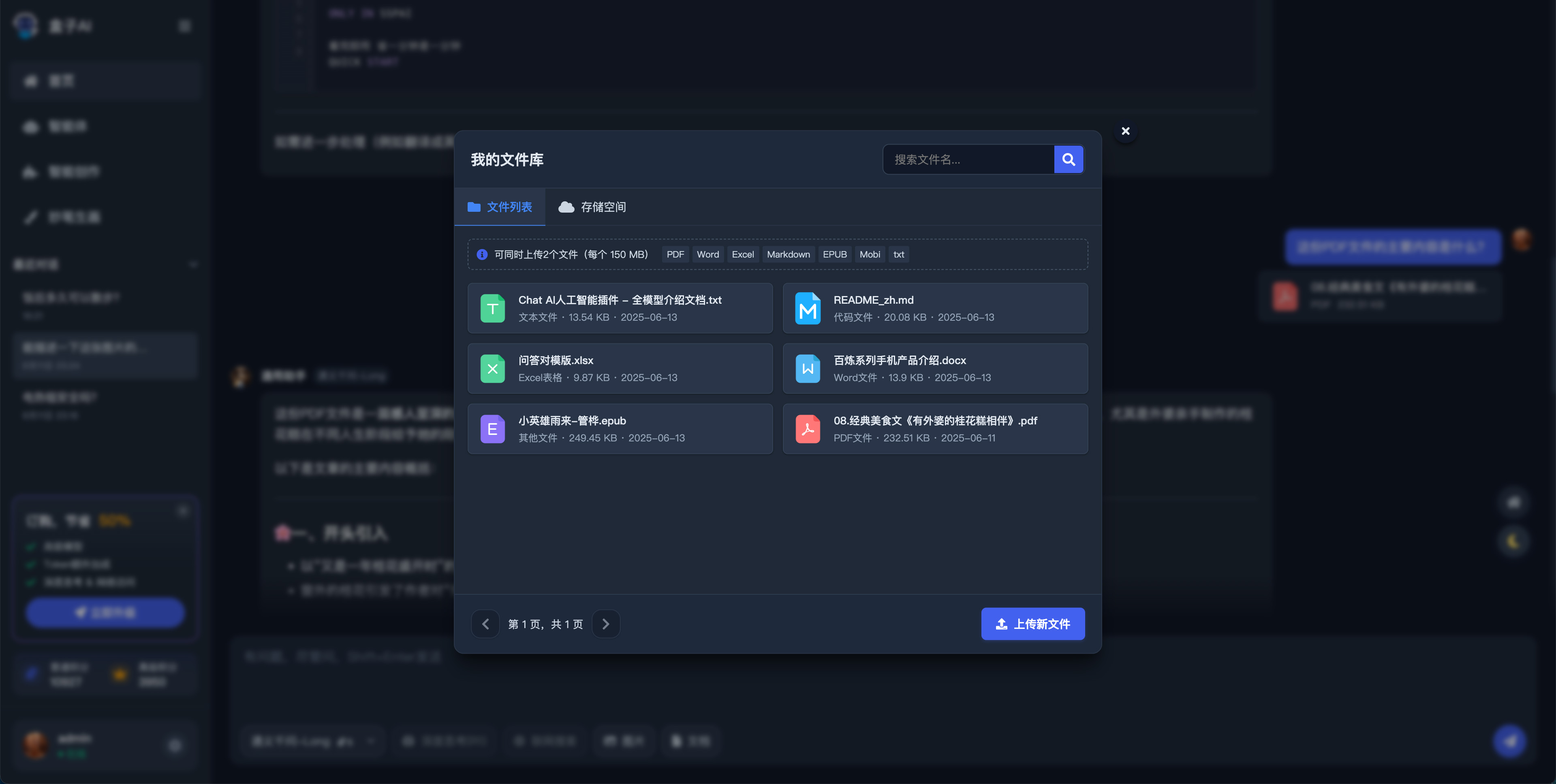Image resolution: width=1556 pixels, height=784 pixels.
Task: Click the Markdown format tag
Action: pyautogui.click(x=788, y=255)
